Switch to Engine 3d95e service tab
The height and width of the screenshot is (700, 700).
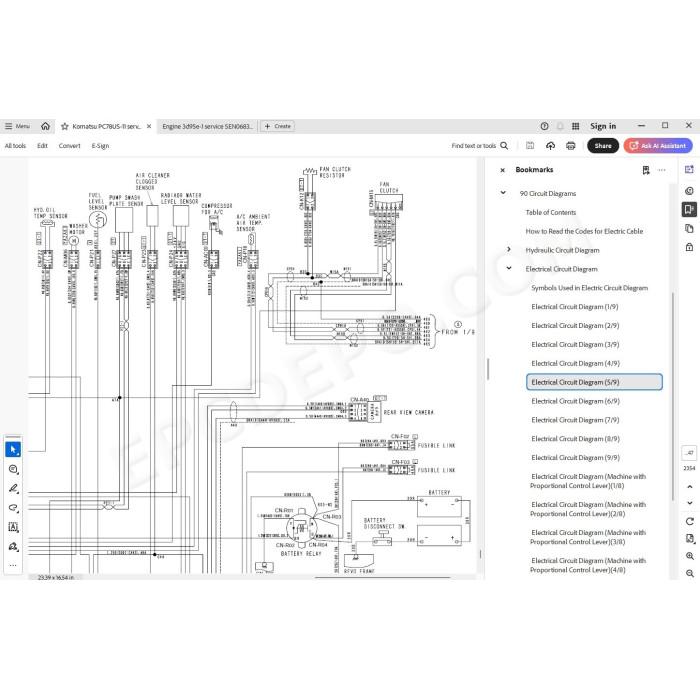(208, 126)
